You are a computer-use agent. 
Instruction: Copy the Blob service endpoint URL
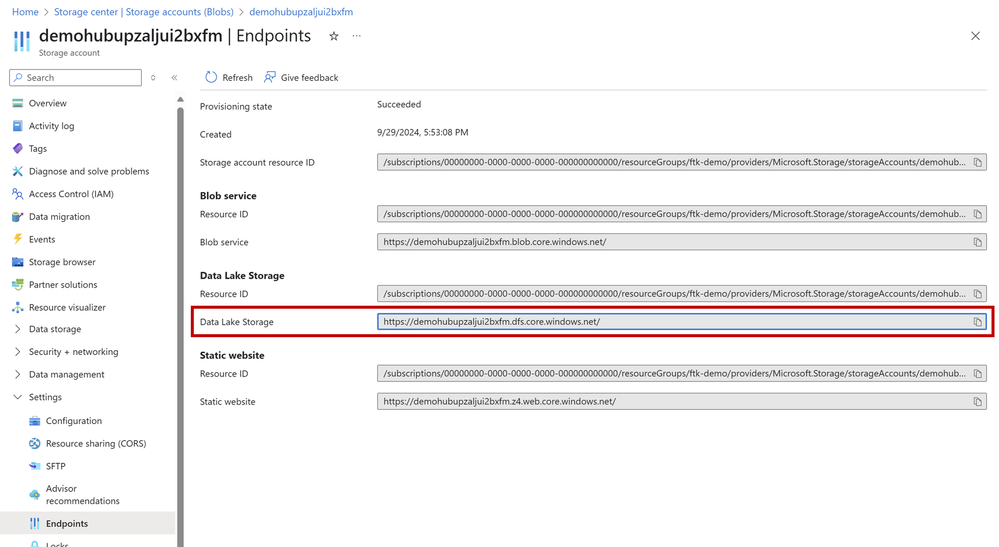tap(977, 242)
